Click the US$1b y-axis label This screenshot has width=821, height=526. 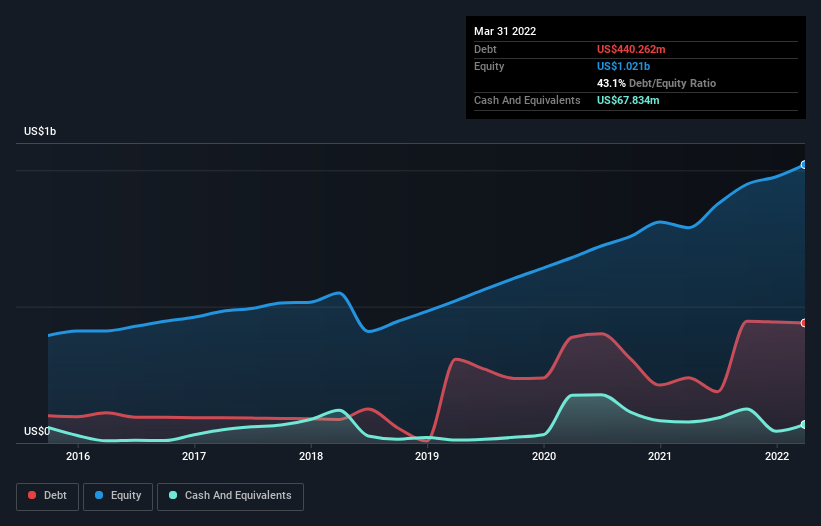[40, 131]
